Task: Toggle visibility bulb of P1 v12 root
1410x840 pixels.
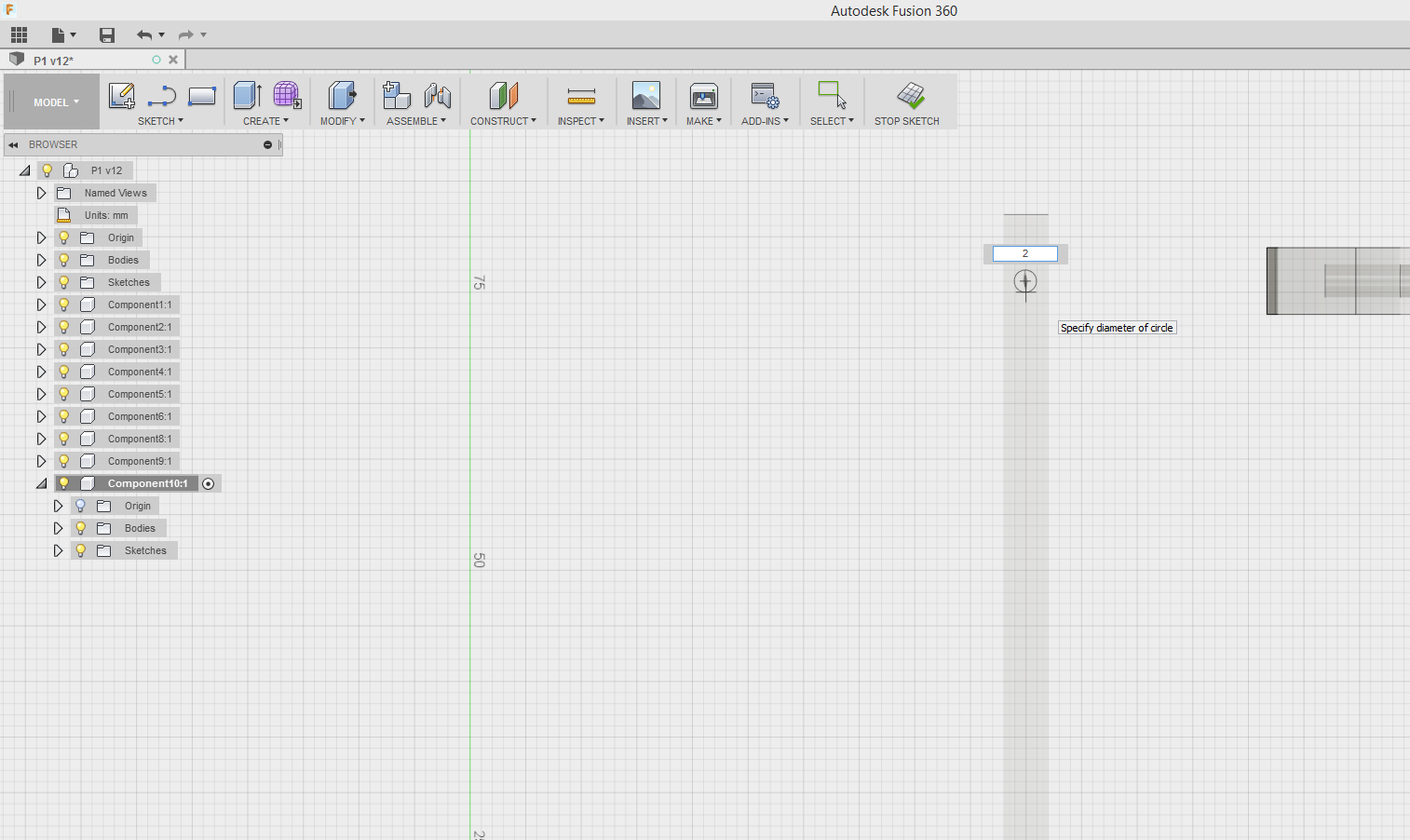Action: point(47,170)
